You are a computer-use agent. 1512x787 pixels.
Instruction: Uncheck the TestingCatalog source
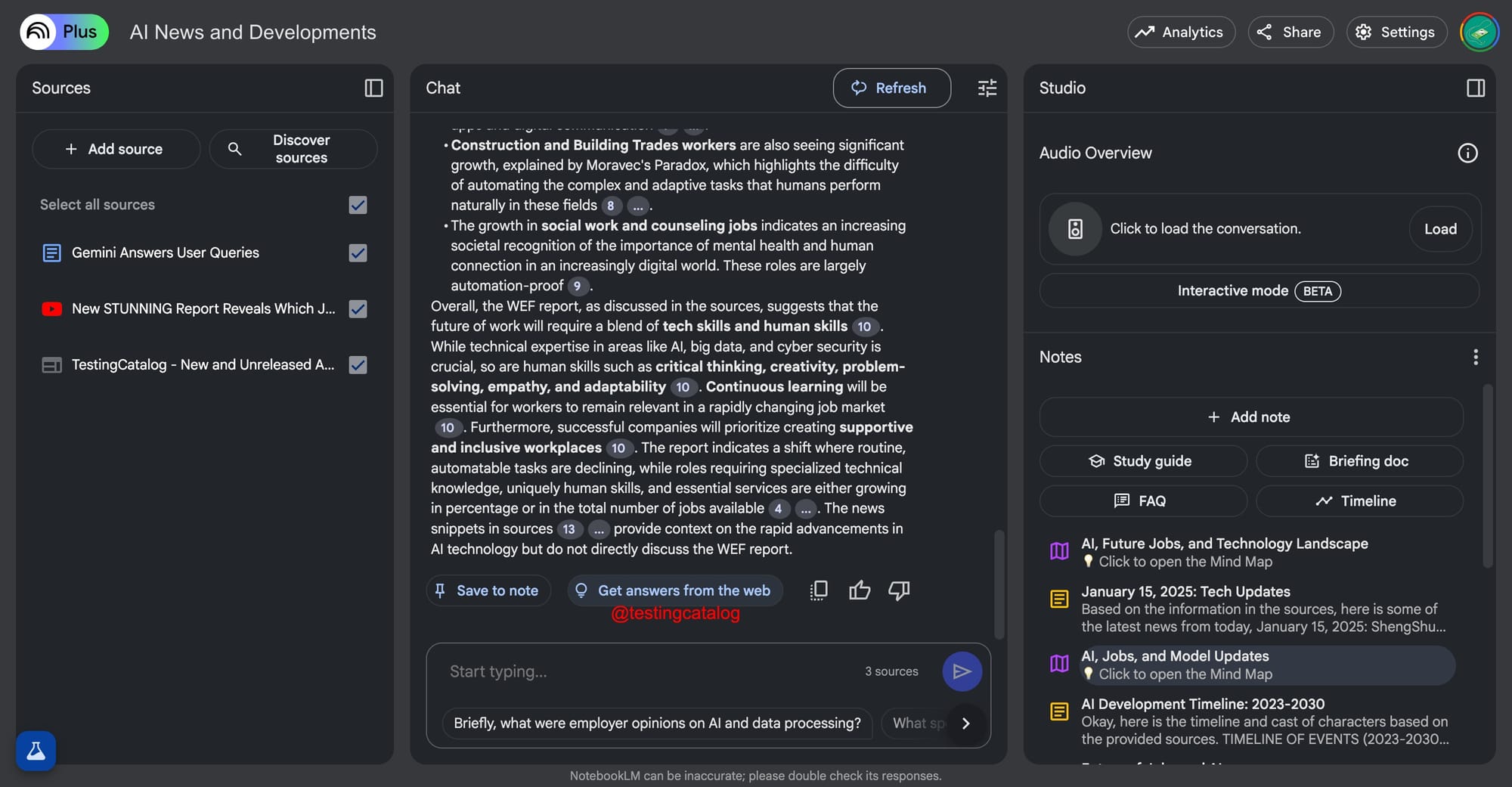358,365
